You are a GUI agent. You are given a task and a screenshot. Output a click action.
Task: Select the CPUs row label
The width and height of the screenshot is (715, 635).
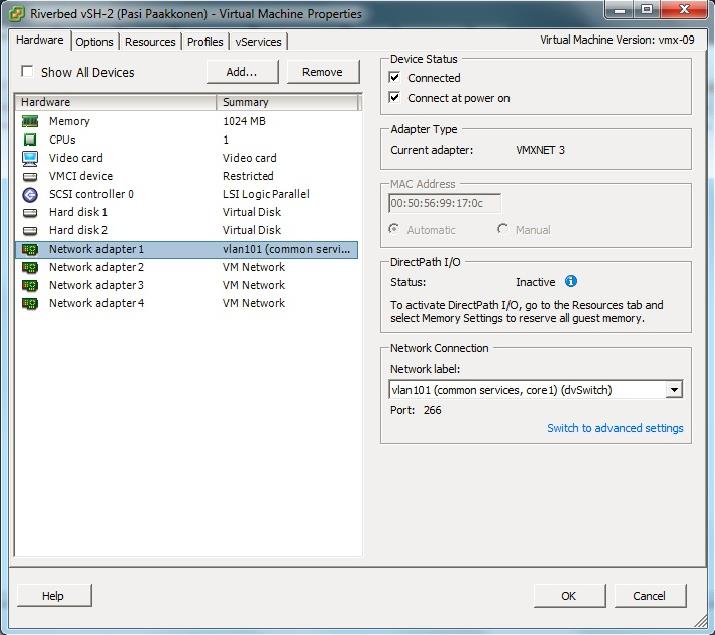click(x=62, y=139)
